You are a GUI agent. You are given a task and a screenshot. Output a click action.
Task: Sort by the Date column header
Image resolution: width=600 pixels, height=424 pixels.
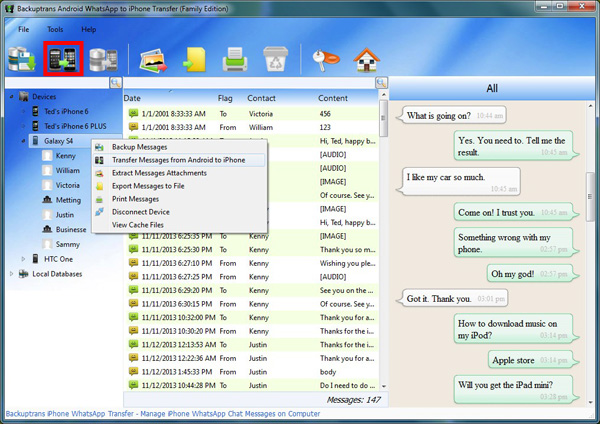coord(132,98)
